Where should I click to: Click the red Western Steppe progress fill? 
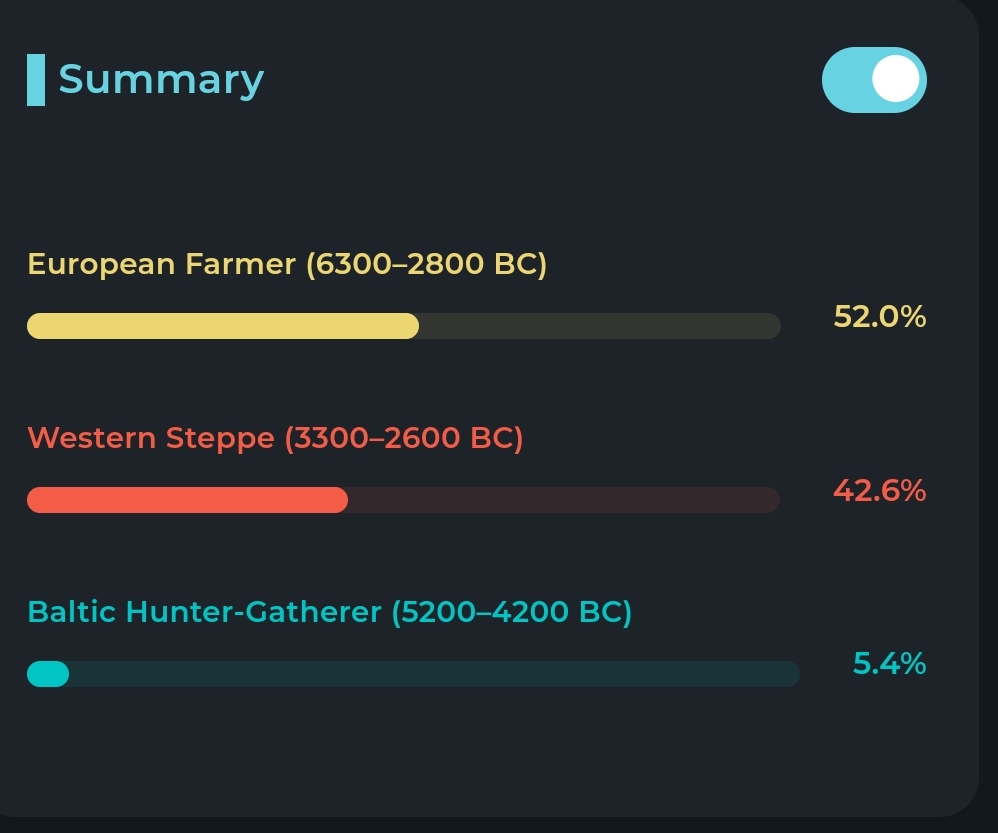click(187, 500)
